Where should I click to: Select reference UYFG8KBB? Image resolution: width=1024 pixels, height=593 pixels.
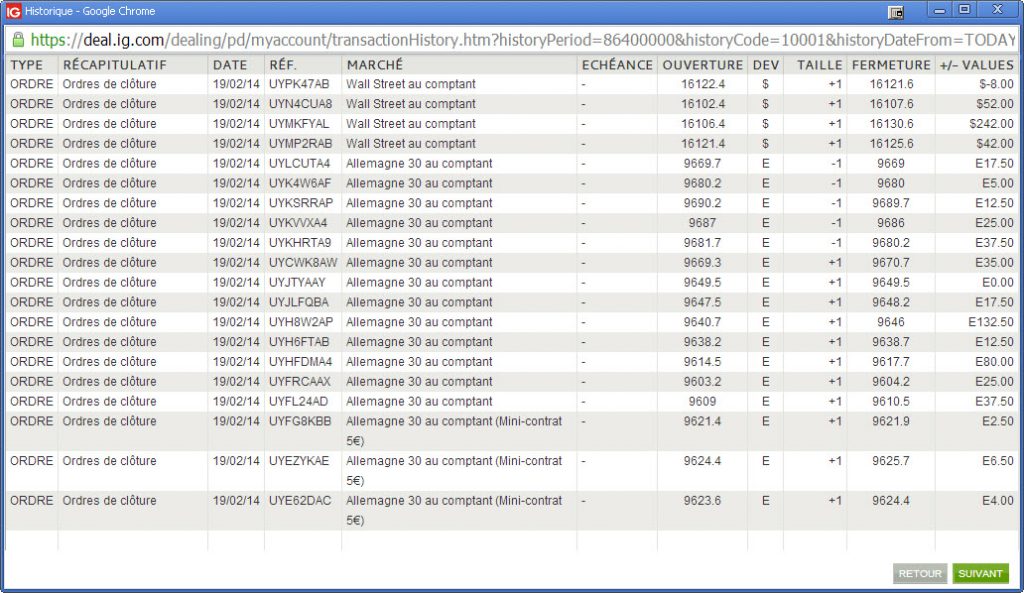point(300,421)
